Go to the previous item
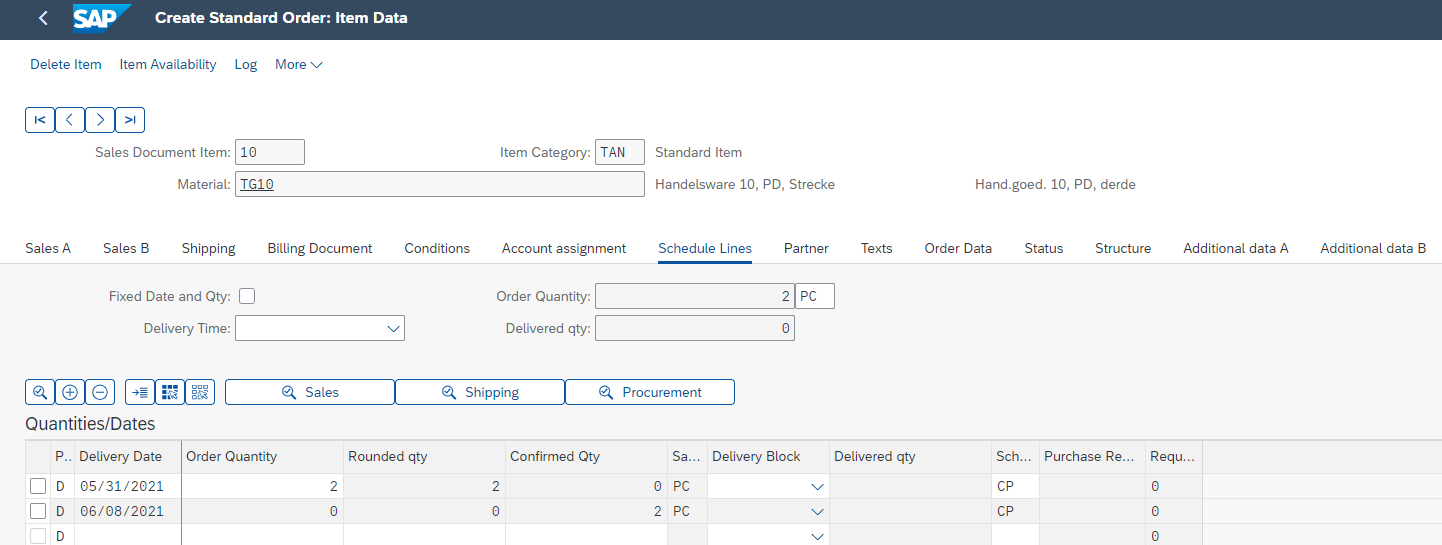This screenshot has height=545, width=1442. click(70, 120)
